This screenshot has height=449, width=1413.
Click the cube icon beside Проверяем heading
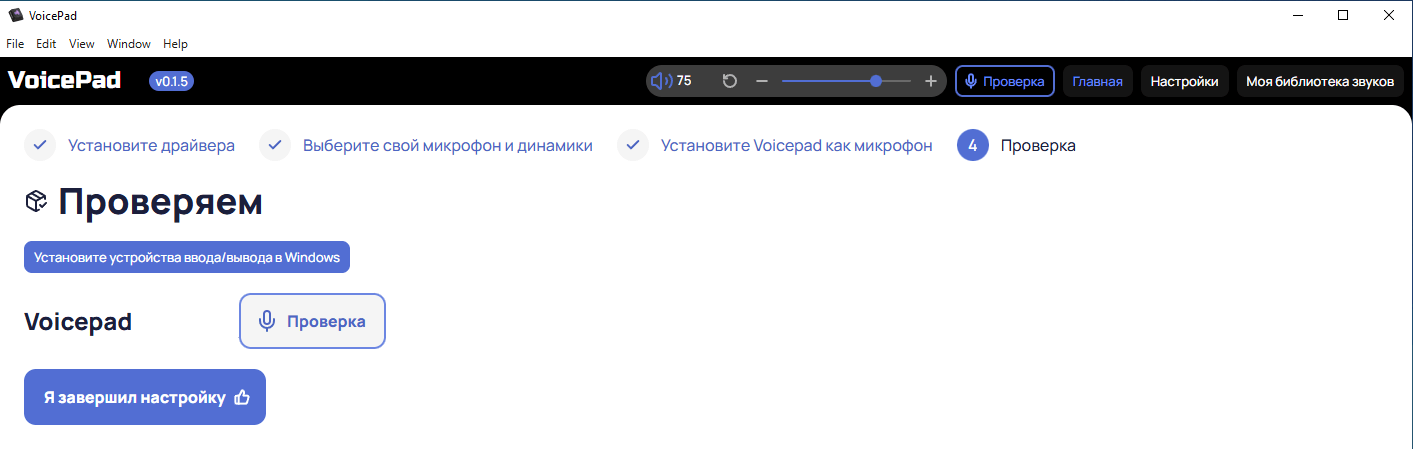coord(36,202)
